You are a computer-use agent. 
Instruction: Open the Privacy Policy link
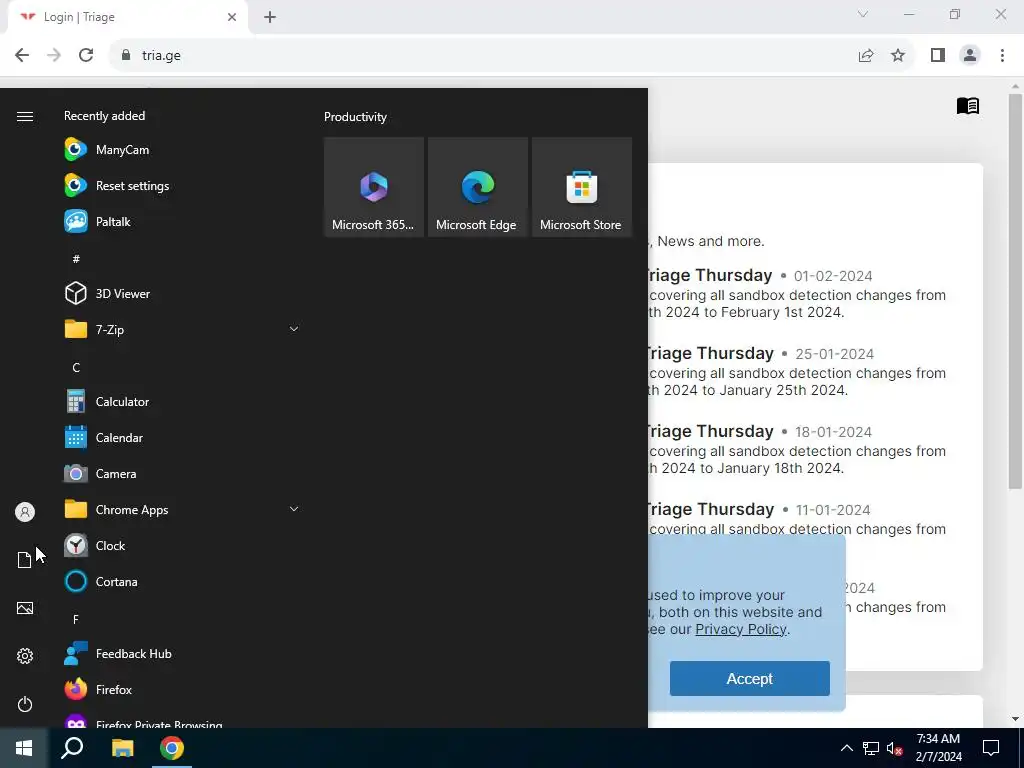741,629
